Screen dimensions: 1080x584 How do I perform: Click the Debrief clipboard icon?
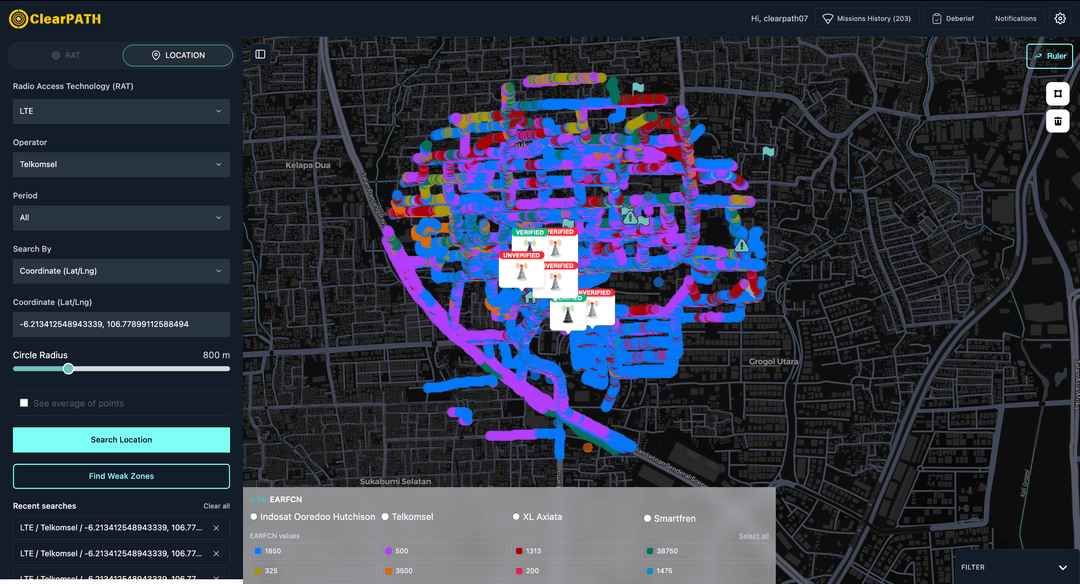(937, 19)
